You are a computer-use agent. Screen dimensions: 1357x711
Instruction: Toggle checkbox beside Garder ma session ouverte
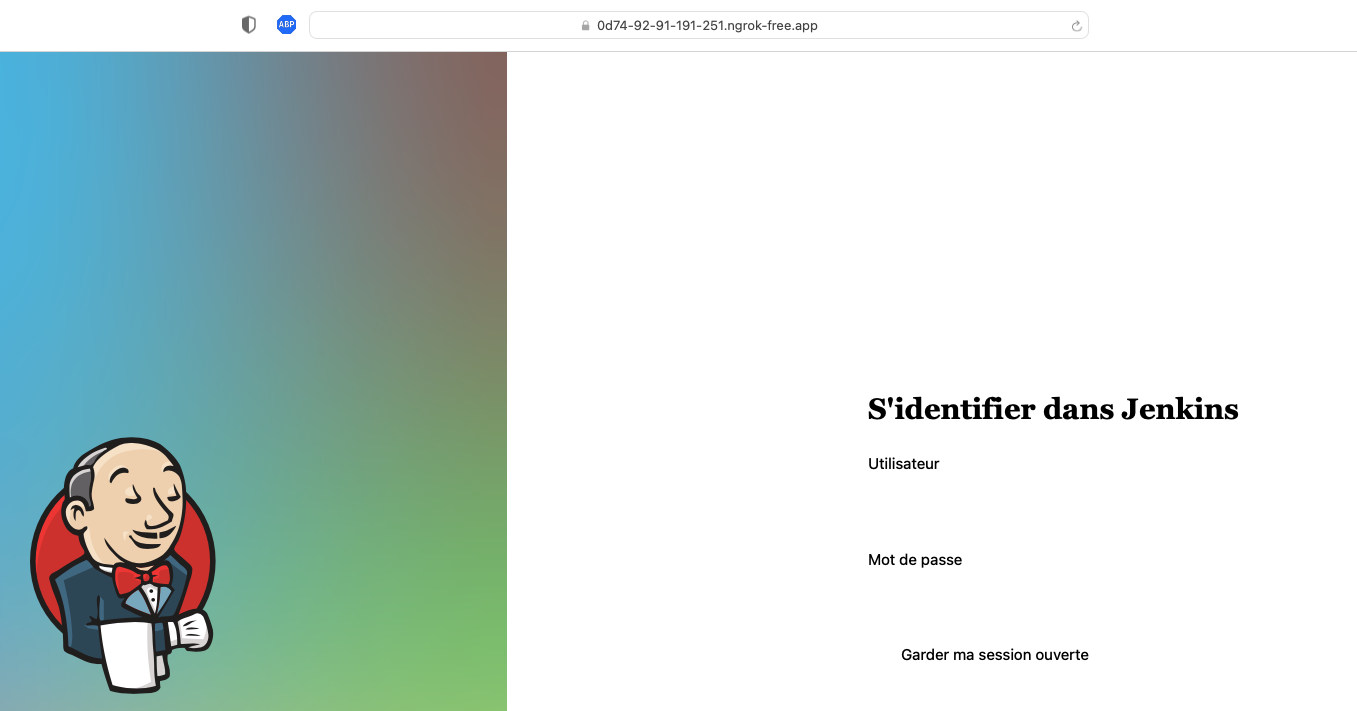[880, 655]
